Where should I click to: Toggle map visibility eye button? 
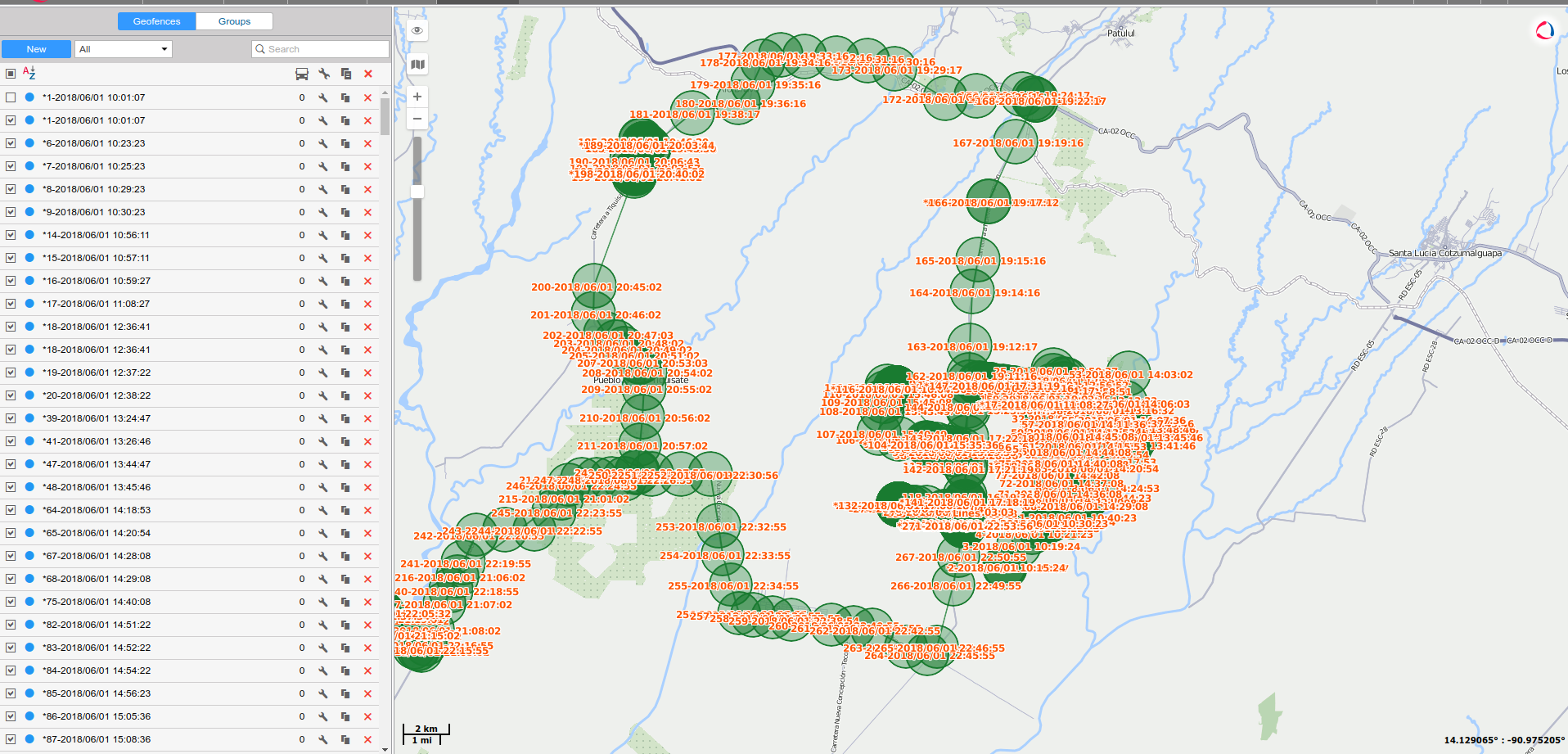(417, 30)
